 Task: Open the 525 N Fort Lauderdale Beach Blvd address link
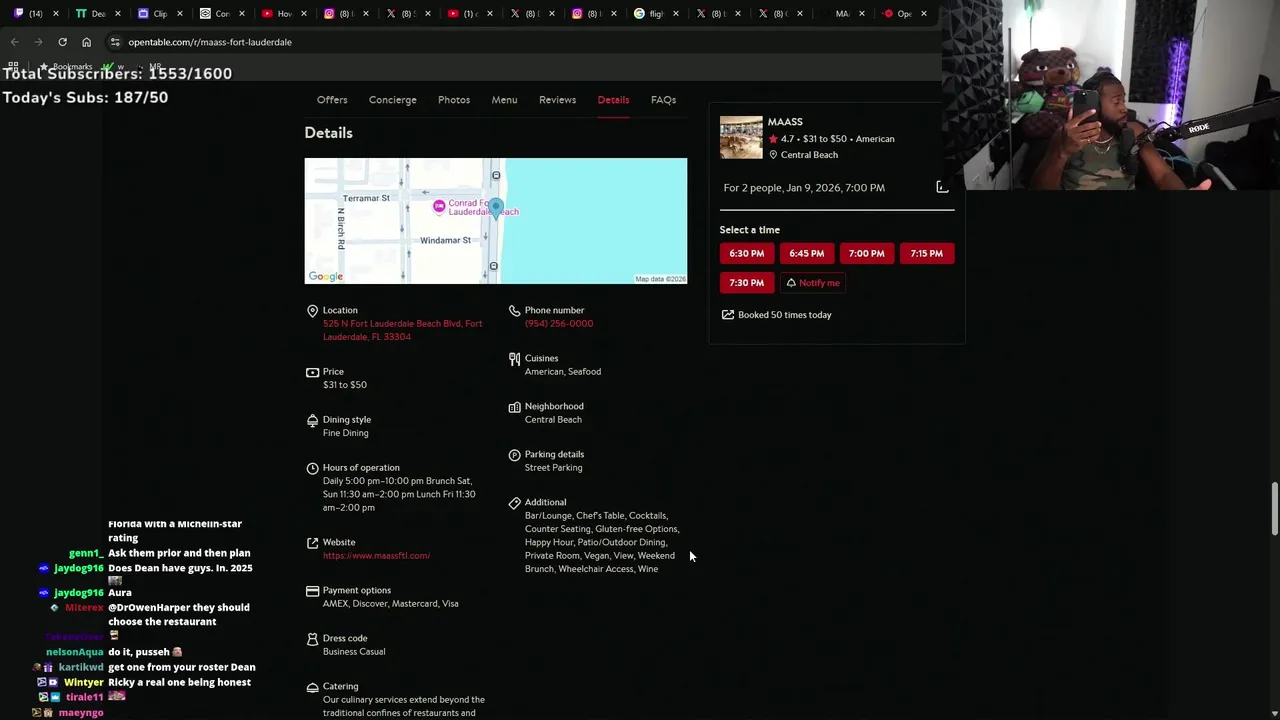pyautogui.click(x=402, y=330)
